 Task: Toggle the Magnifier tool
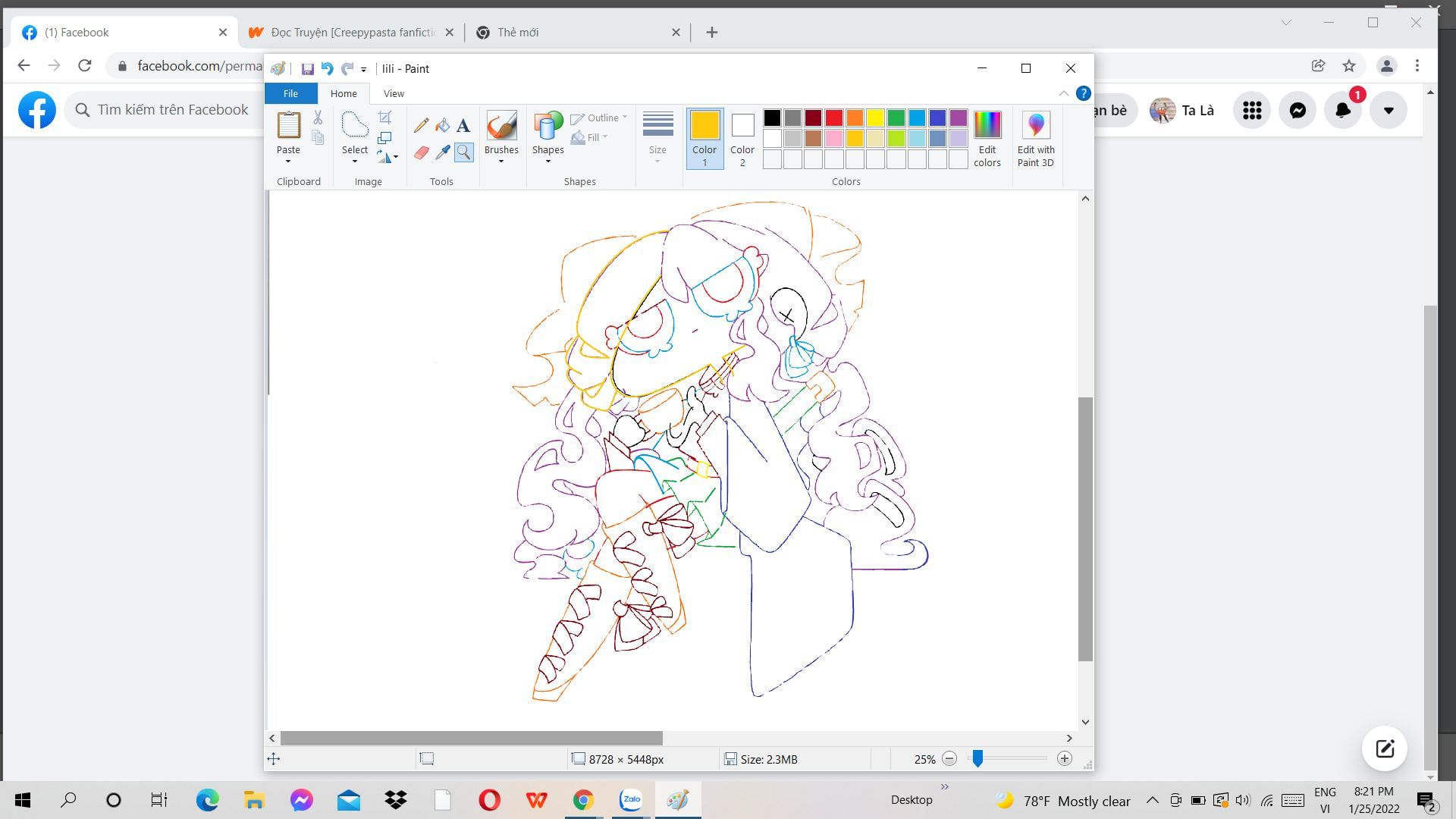coord(463,152)
